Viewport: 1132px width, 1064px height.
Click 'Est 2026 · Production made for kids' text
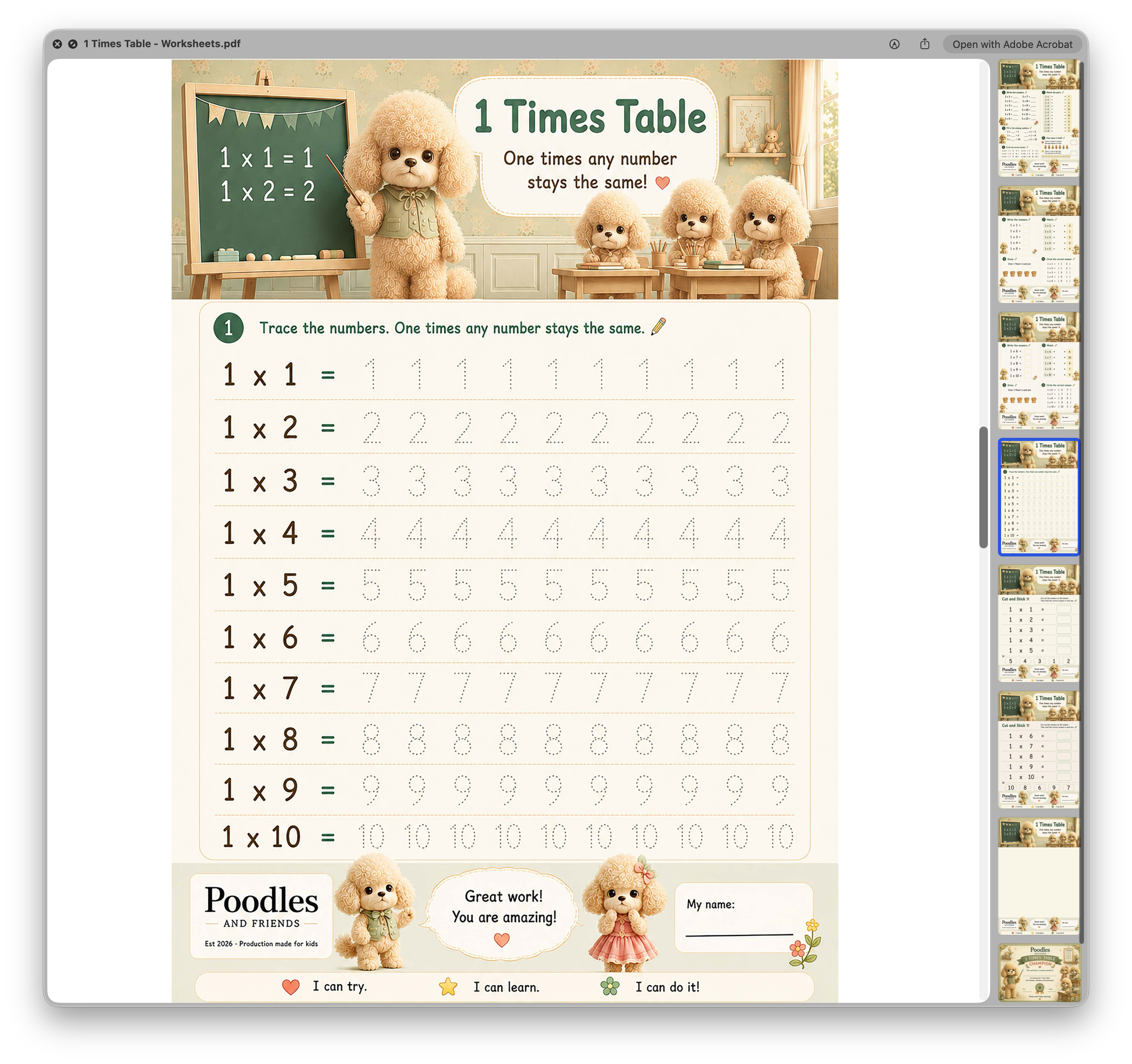point(261,944)
